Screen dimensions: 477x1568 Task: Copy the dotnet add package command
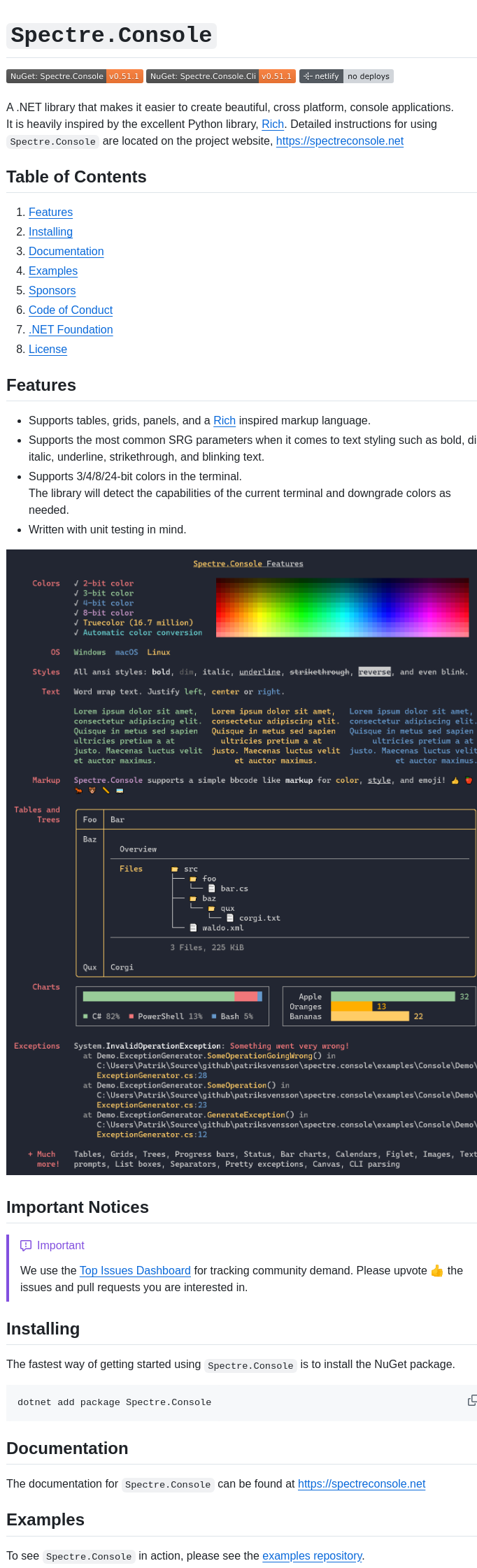click(x=472, y=1400)
